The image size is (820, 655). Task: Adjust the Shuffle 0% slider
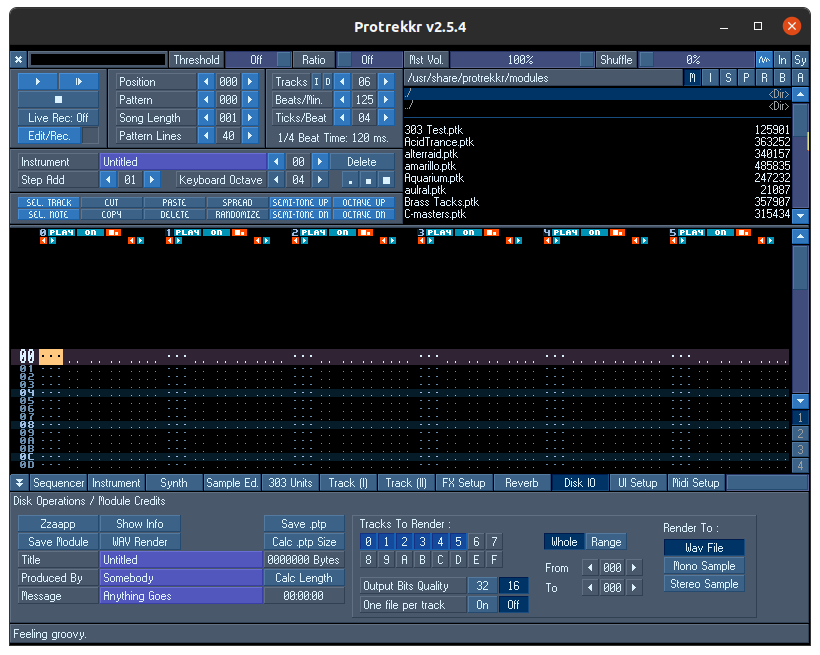tap(697, 60)
